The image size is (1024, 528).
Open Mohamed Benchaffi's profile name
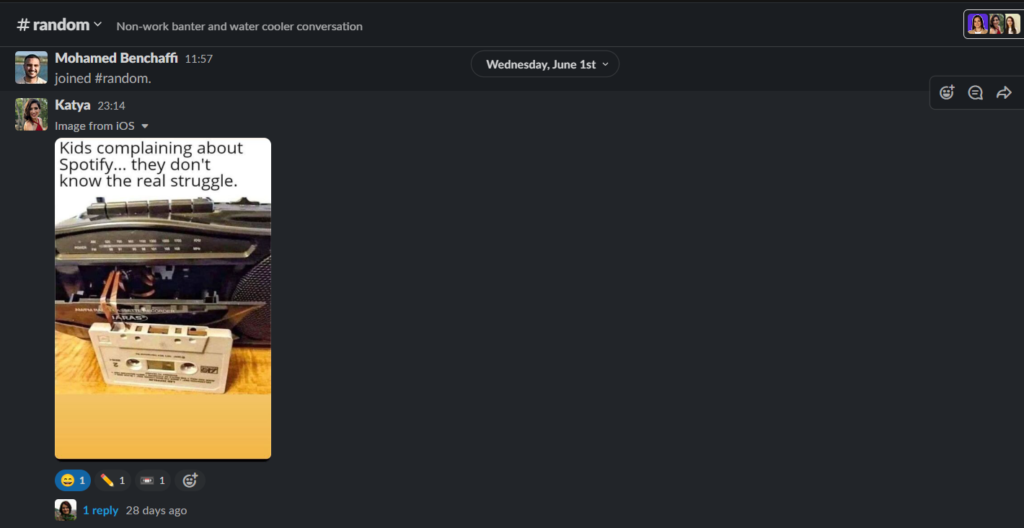point(116,58)
